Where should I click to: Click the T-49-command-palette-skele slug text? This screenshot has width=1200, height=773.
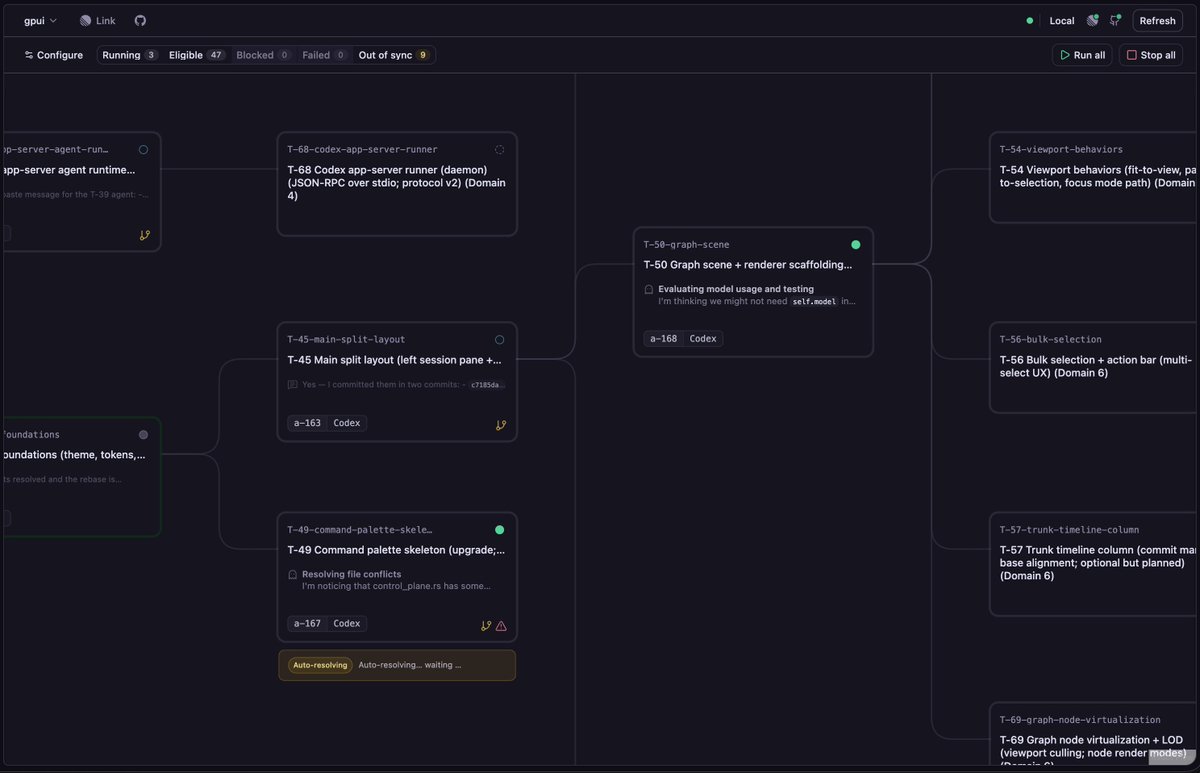pos(360,529)
